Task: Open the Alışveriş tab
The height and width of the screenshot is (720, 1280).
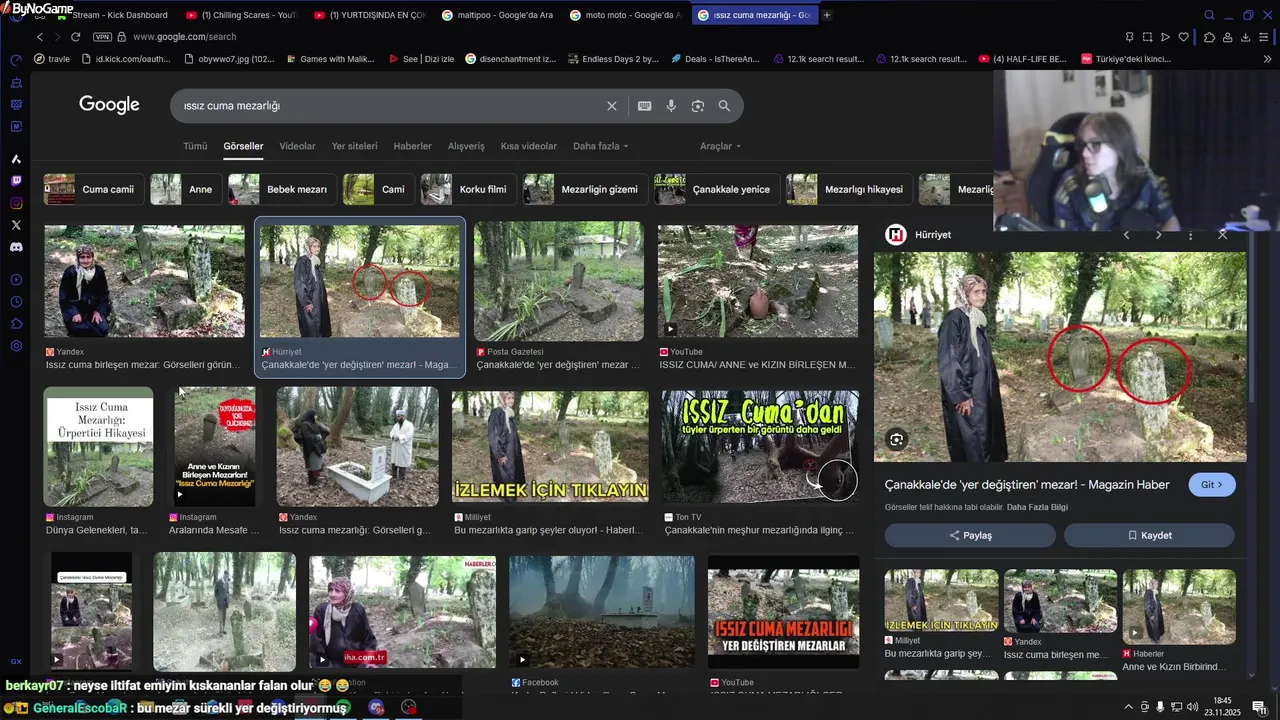Action: pos(466,146)
